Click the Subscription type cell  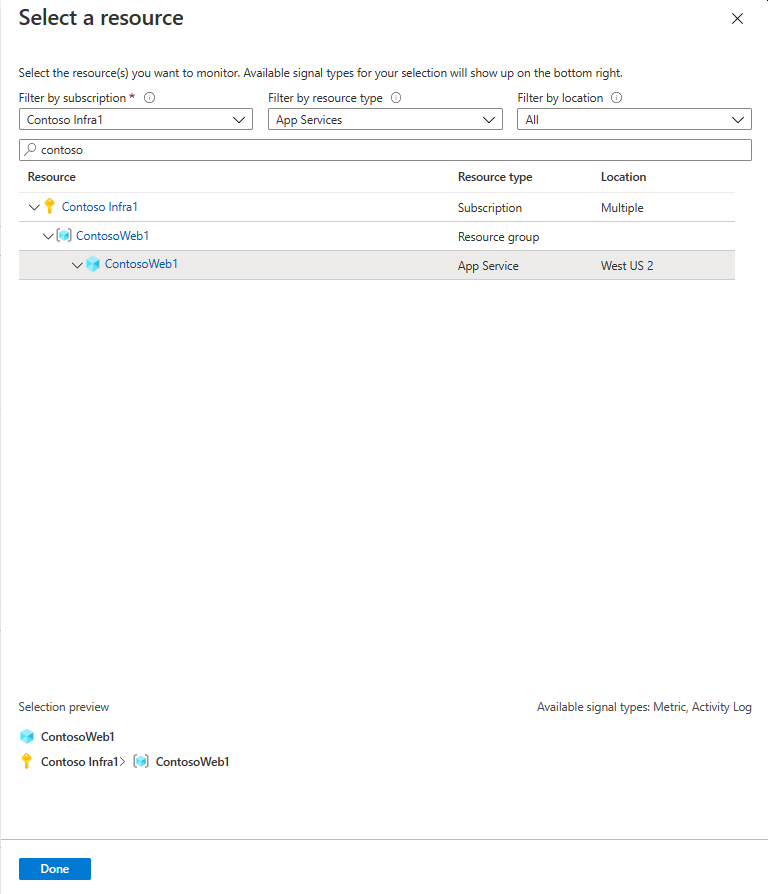coord(490,208)
